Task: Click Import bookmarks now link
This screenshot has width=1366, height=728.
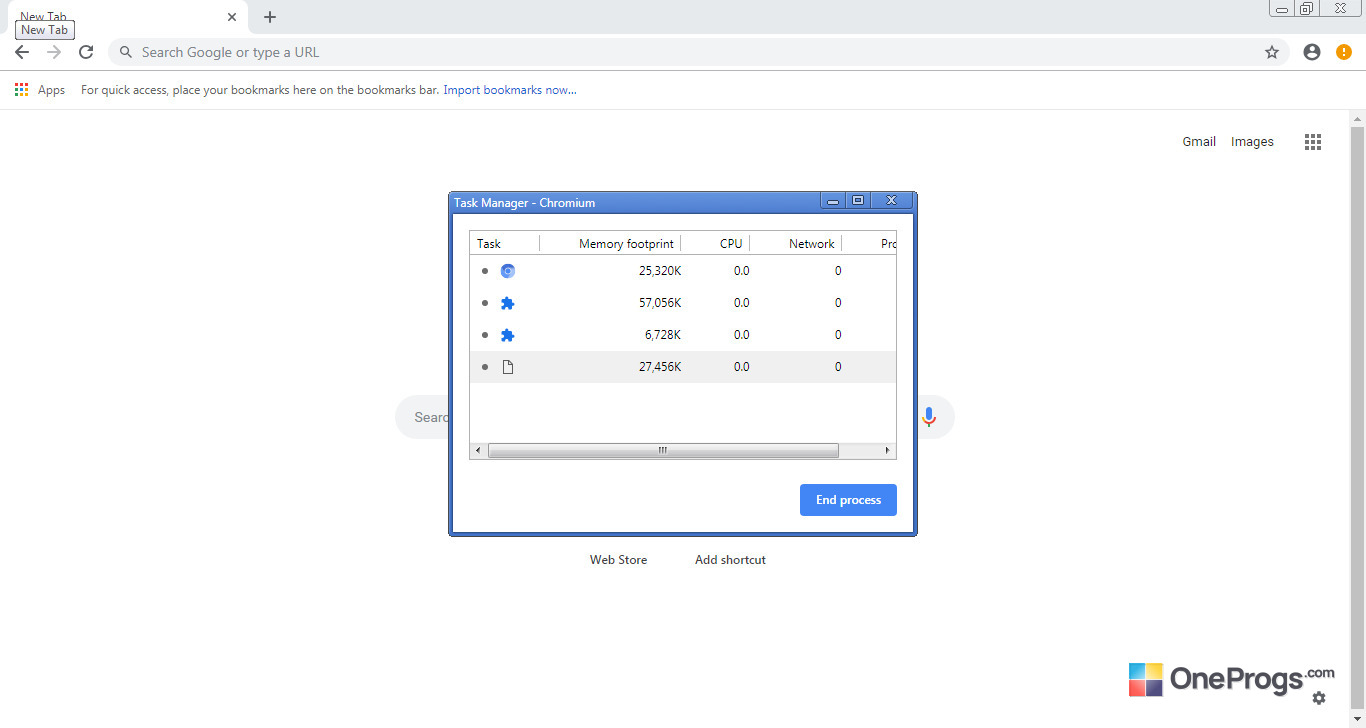Action: pos(510,90)
